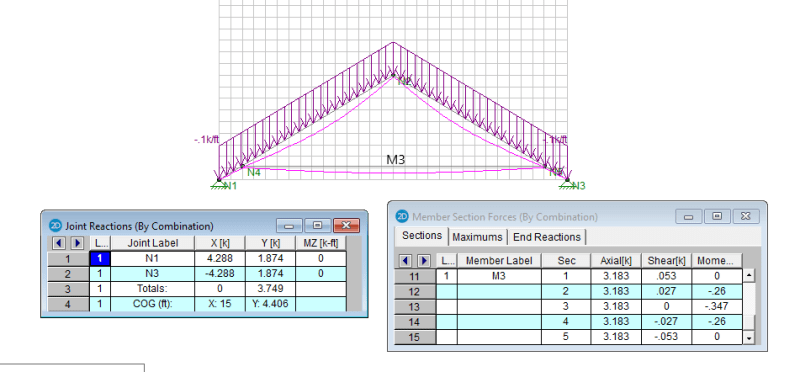Click the 2D icon of Member Section Forces window
Viewport: 800px width, 372px height.
tap(403, 216)
